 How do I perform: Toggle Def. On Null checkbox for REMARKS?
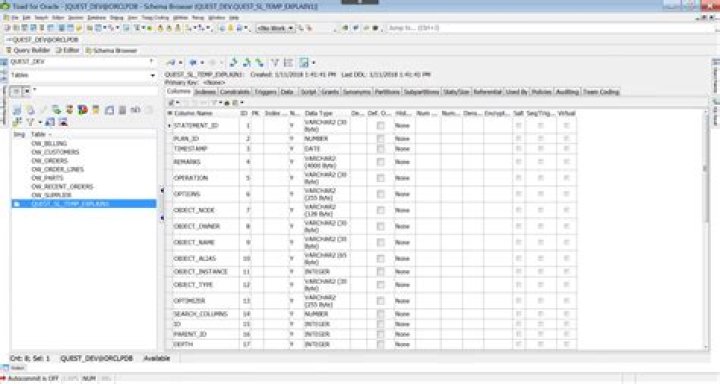(380, 162)
